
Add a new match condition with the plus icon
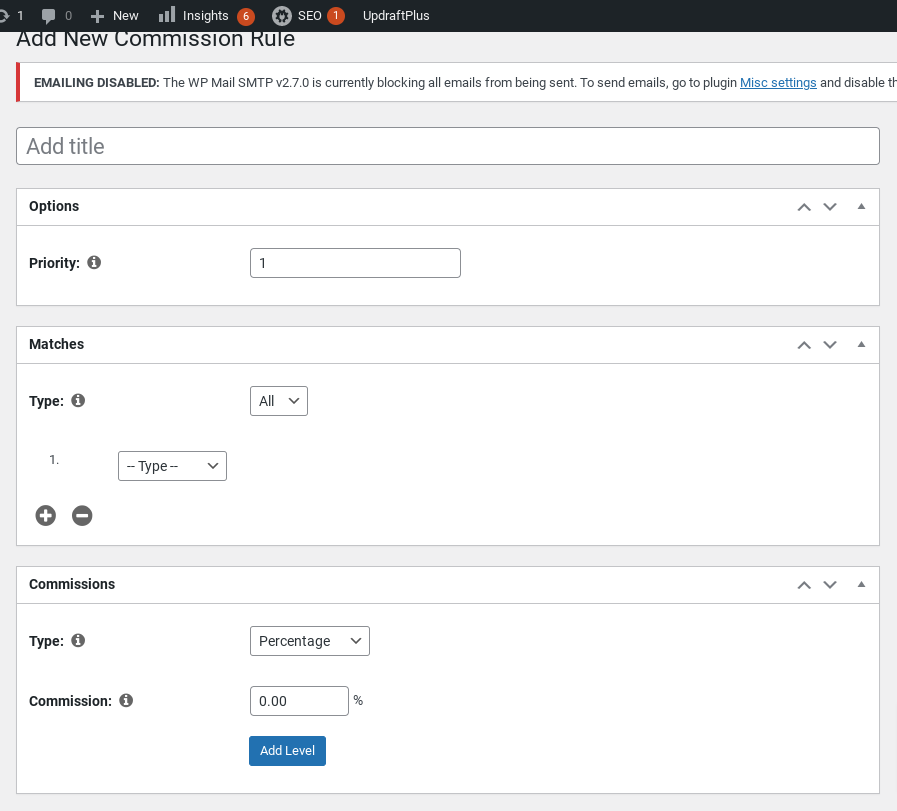pos(45,515)
